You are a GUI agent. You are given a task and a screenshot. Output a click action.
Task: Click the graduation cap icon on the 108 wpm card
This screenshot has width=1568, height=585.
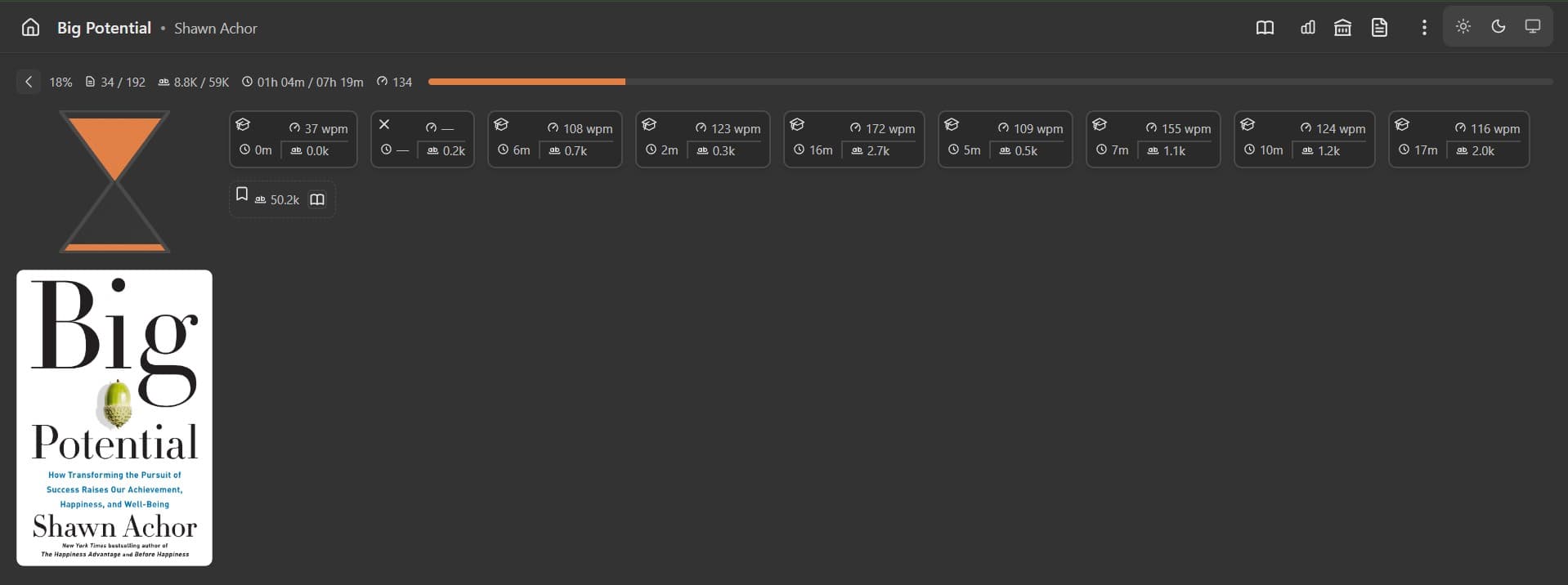(x=501, y=124)
